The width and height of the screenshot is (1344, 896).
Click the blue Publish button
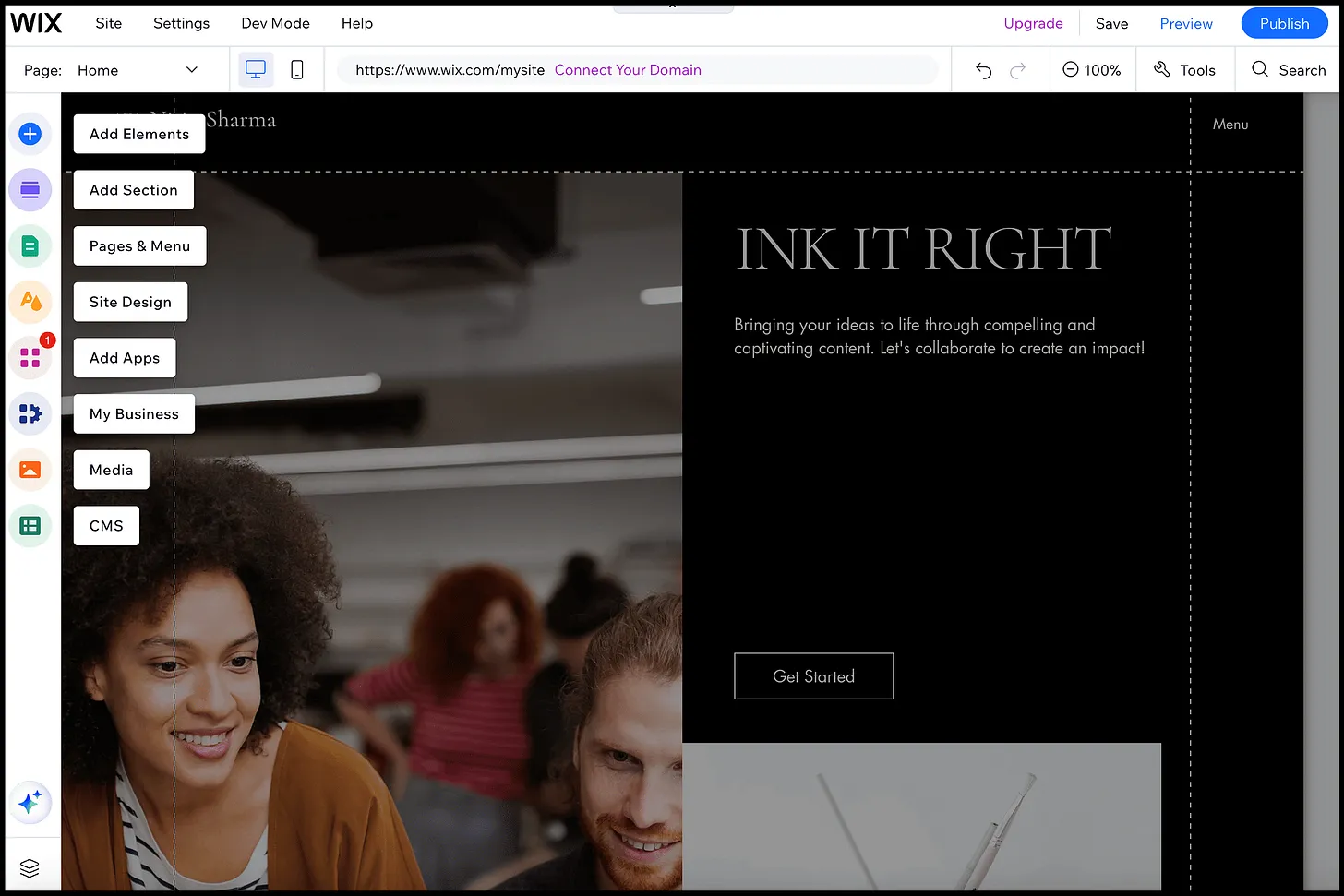coord(1284,24)
